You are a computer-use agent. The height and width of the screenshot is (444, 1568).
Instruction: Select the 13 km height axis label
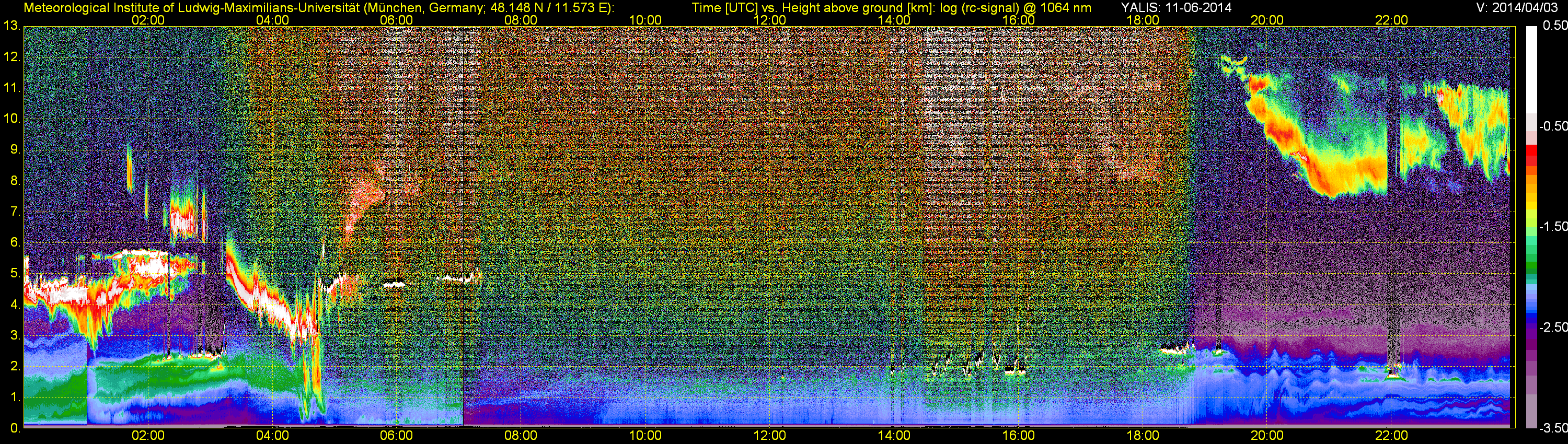pos(11,26)
